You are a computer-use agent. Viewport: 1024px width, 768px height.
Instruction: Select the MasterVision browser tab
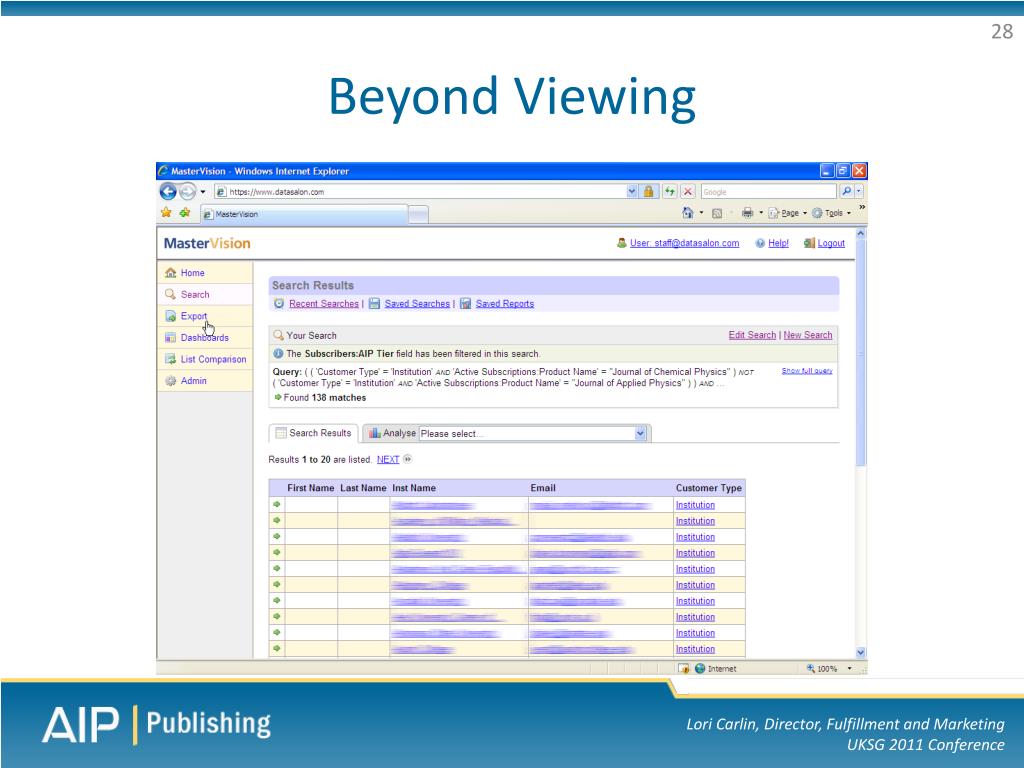coord(304,214)
